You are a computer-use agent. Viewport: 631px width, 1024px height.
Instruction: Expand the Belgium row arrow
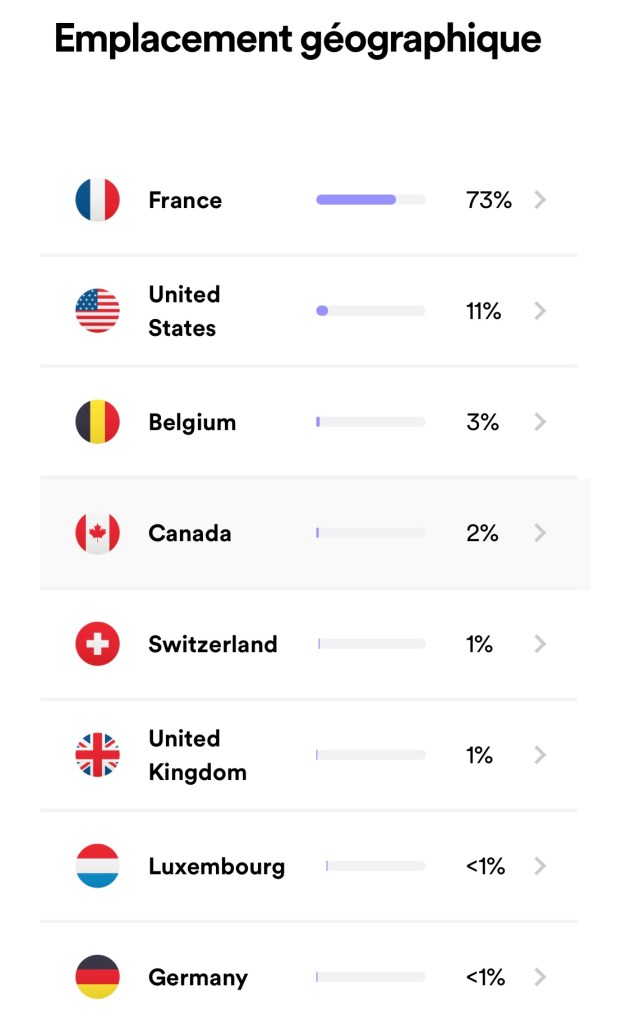540,422
